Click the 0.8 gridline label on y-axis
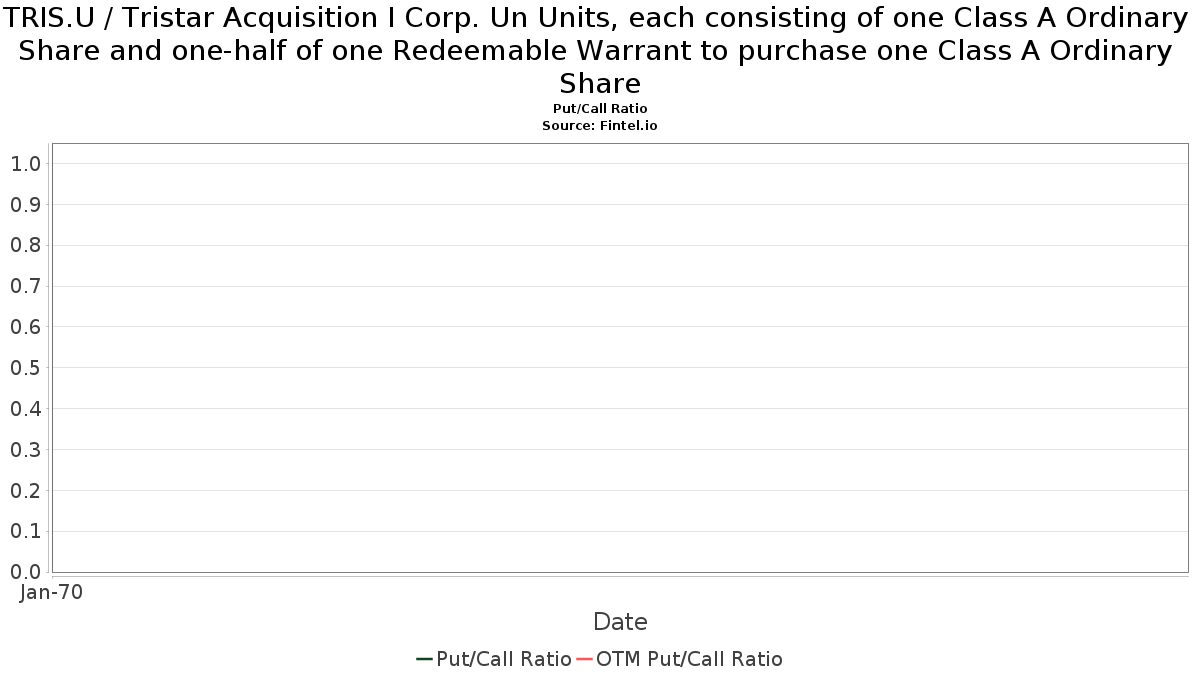 pyautogui.click(x=25, y=246)
